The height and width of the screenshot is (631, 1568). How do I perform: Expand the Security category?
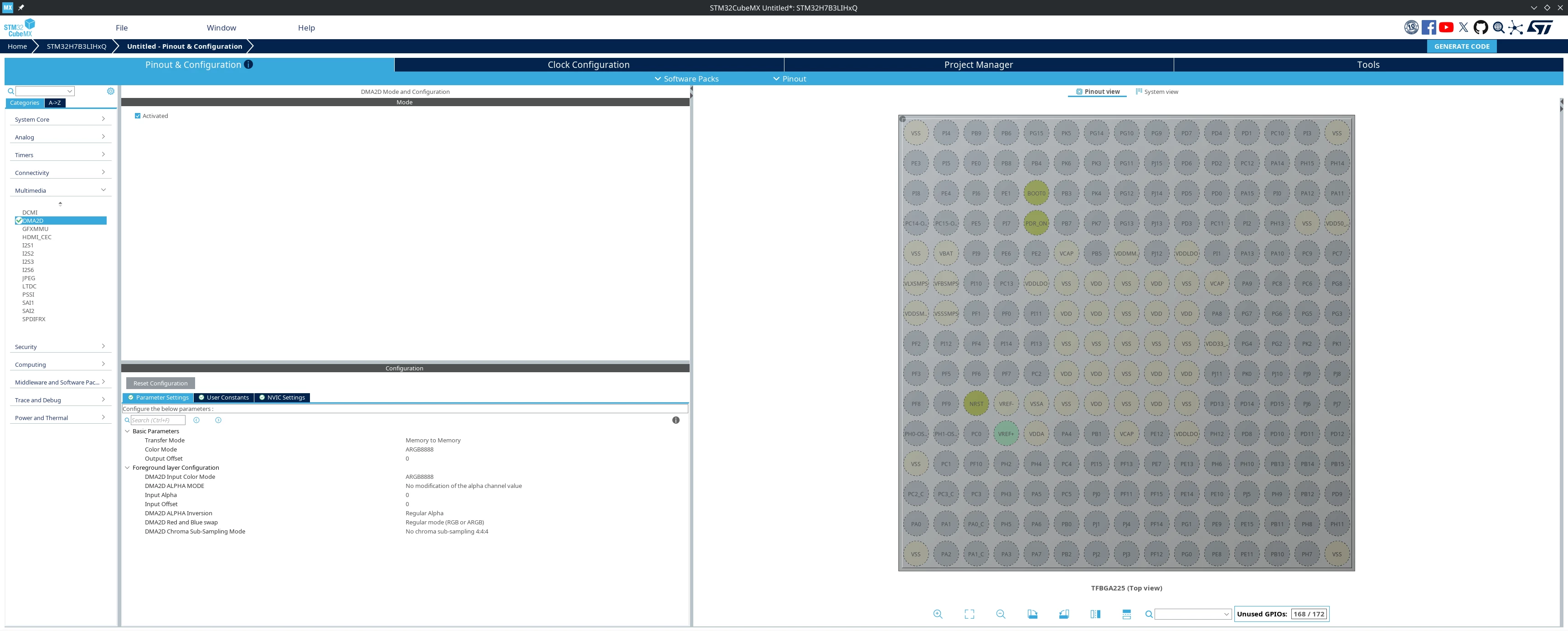pyautogui.click(x=60, y=346)
